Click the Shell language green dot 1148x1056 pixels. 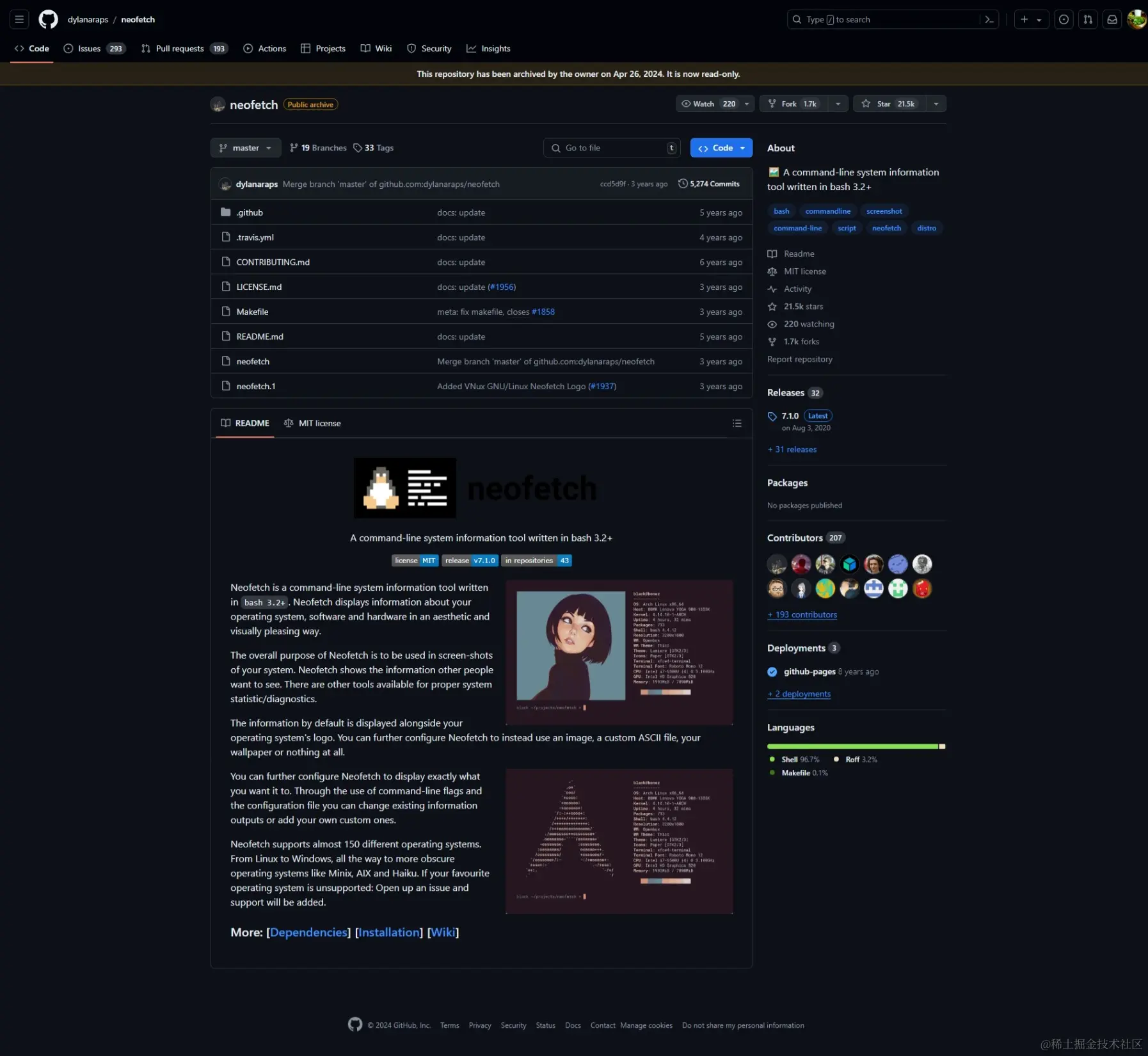pyautogui.click(x=772, y=759)
